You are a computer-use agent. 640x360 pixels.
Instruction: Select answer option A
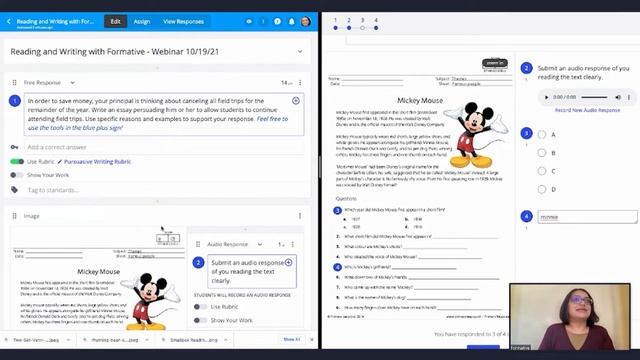point(542,134)
